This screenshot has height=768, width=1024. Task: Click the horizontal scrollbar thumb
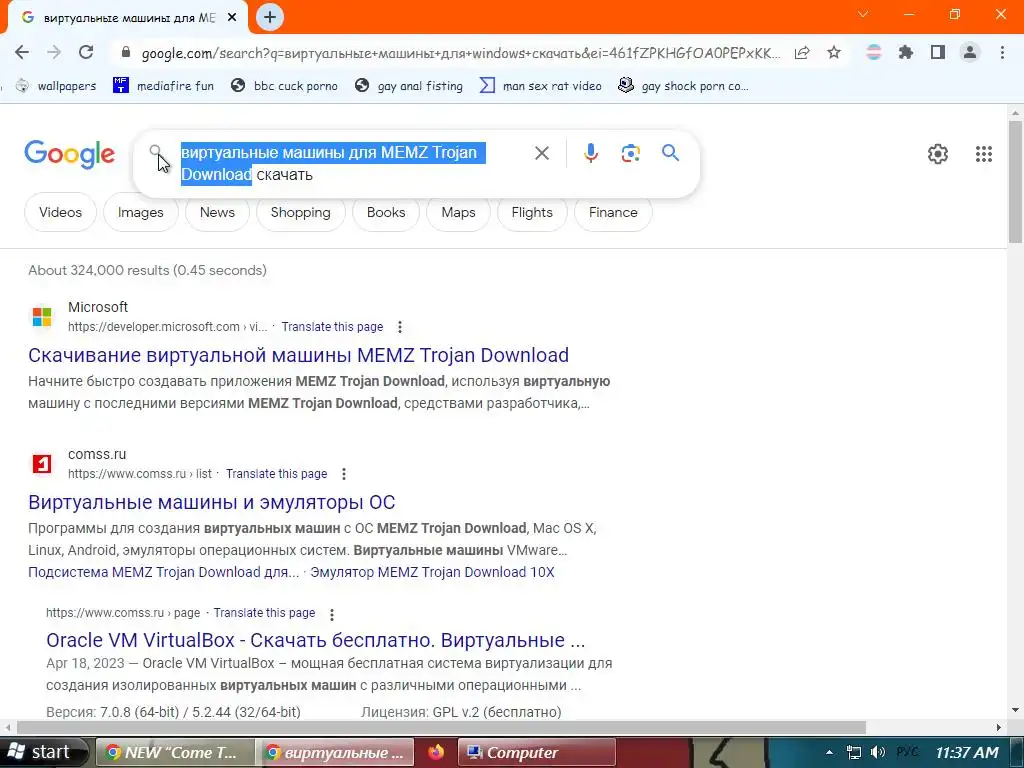coord(441,728)
